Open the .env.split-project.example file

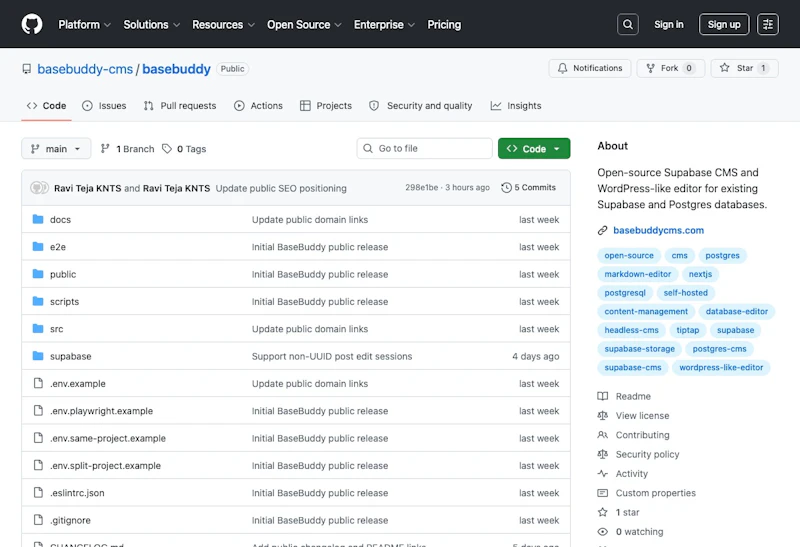point(105,465)
